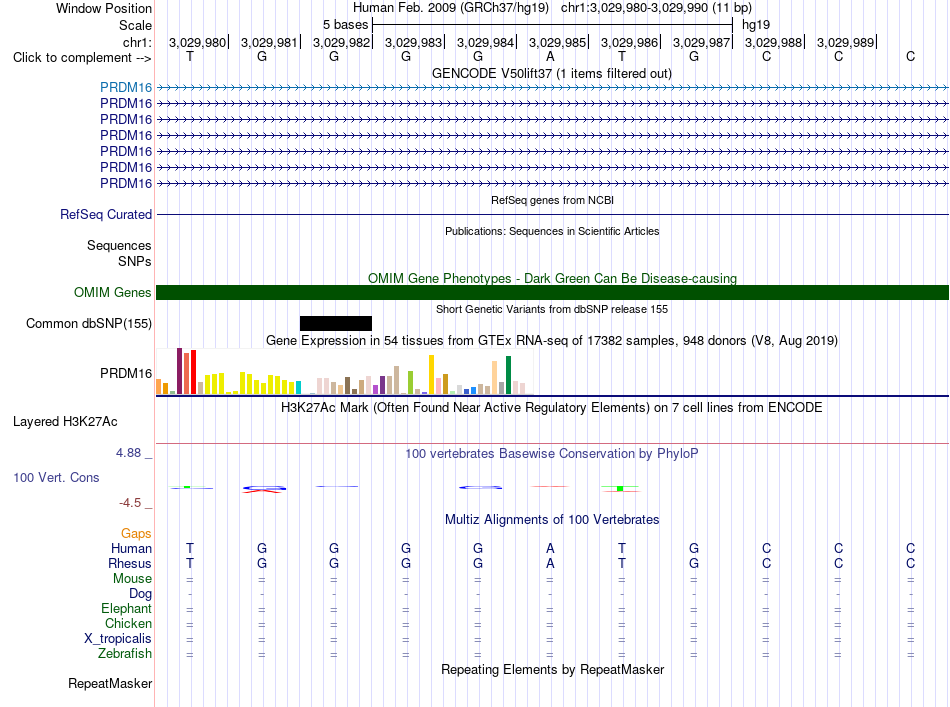
Task: Click the Multiz Alignments of 100 Vertebrates title
Action: (552, 519)
